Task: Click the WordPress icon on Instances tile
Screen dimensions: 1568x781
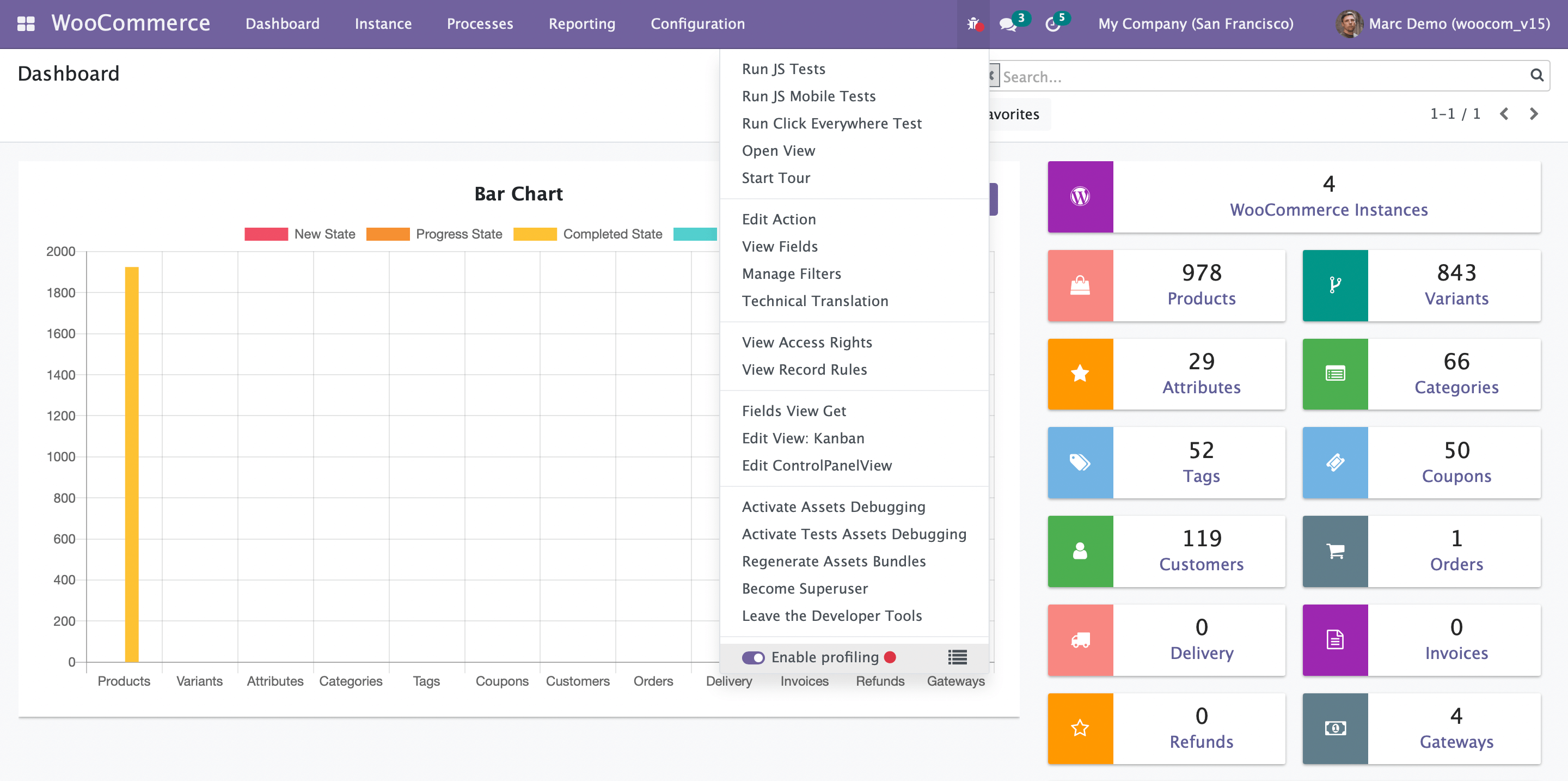Action: point(1080,197)
